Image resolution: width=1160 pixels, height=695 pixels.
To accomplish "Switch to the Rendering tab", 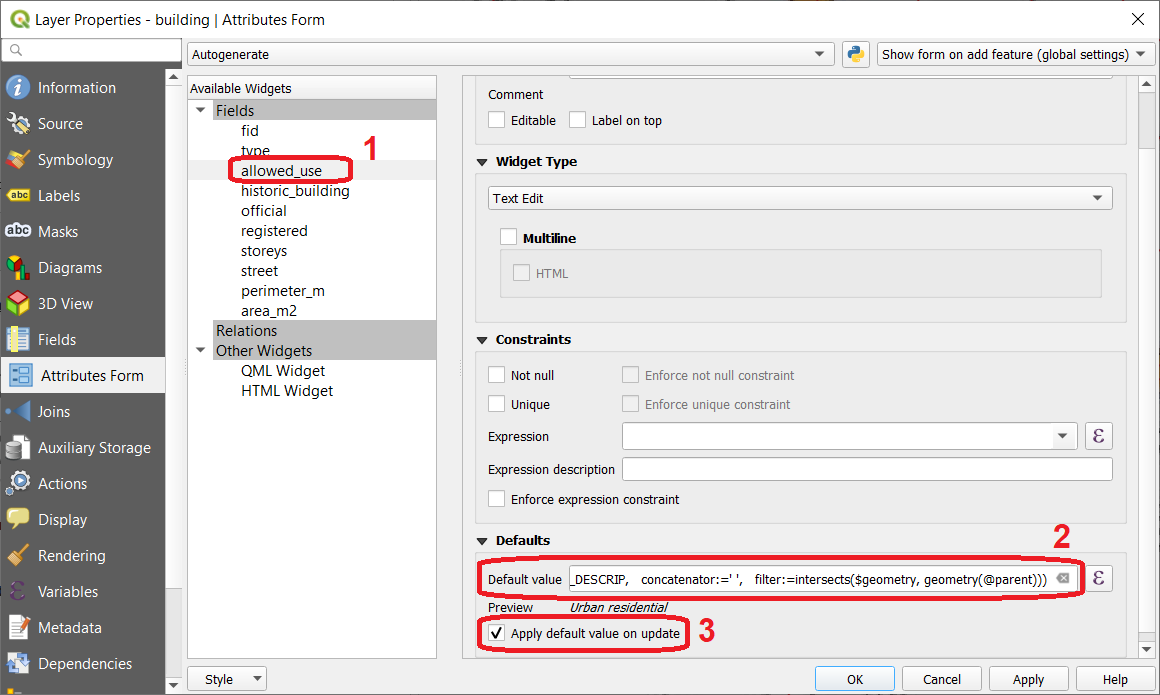I will (x=83, y=555).
